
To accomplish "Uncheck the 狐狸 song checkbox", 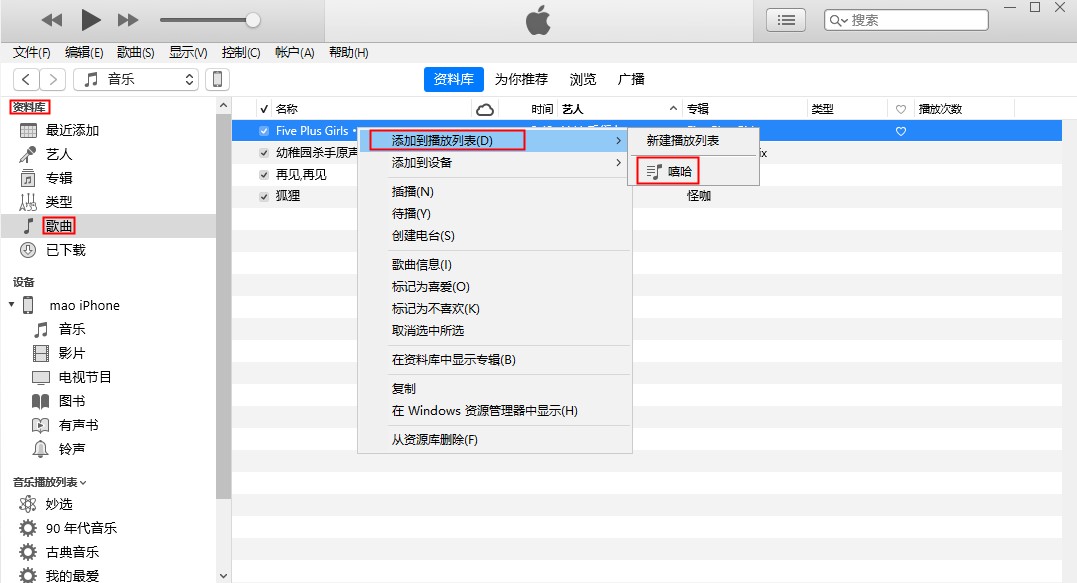I will (x=264, y=197).
